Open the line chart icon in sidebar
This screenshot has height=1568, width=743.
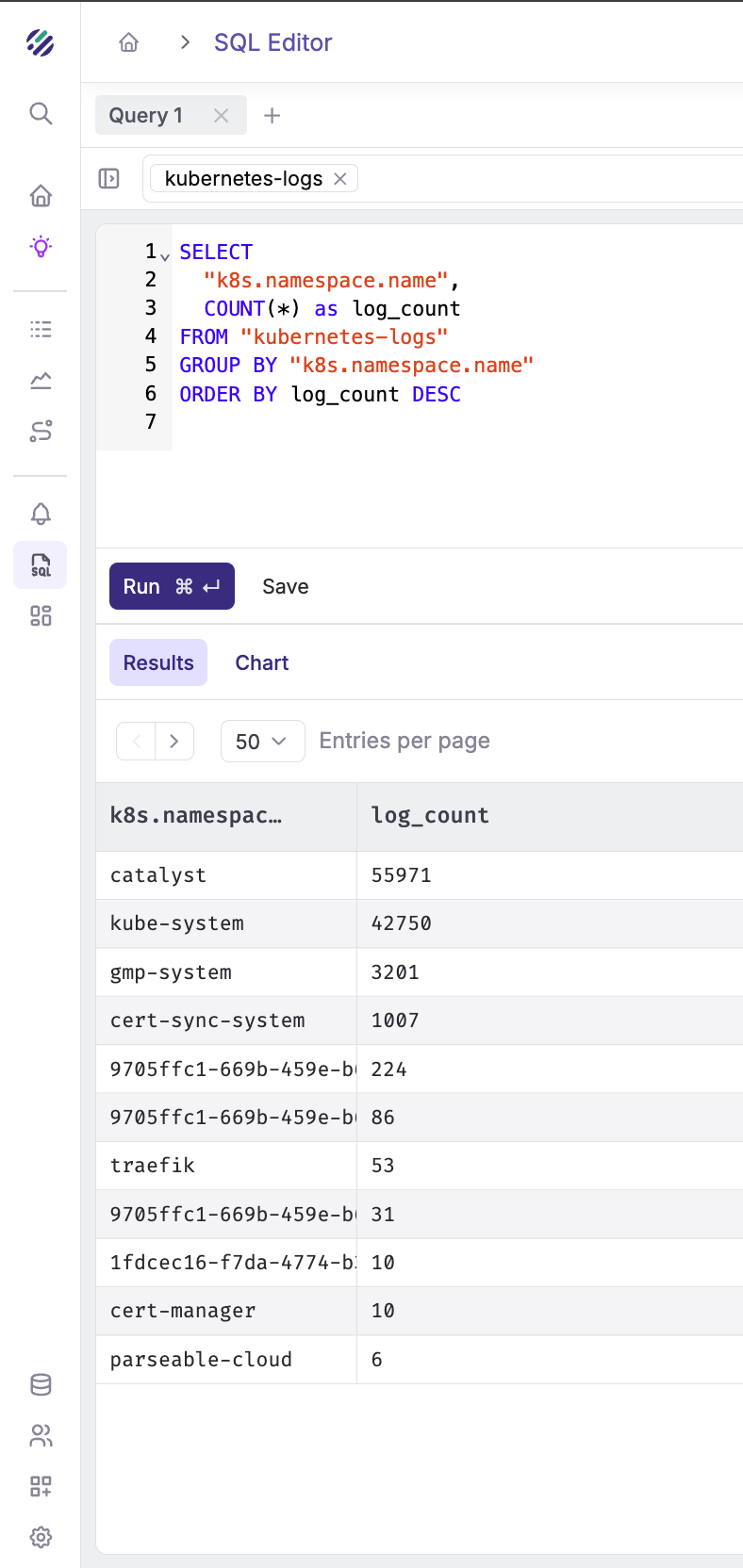coord(41,381)
